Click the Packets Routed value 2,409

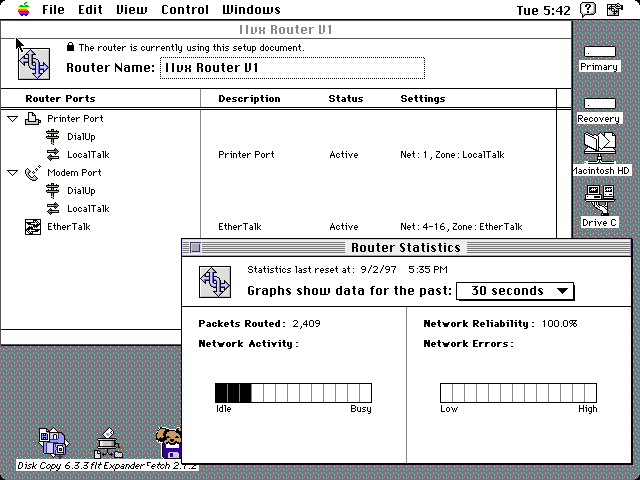306,324
